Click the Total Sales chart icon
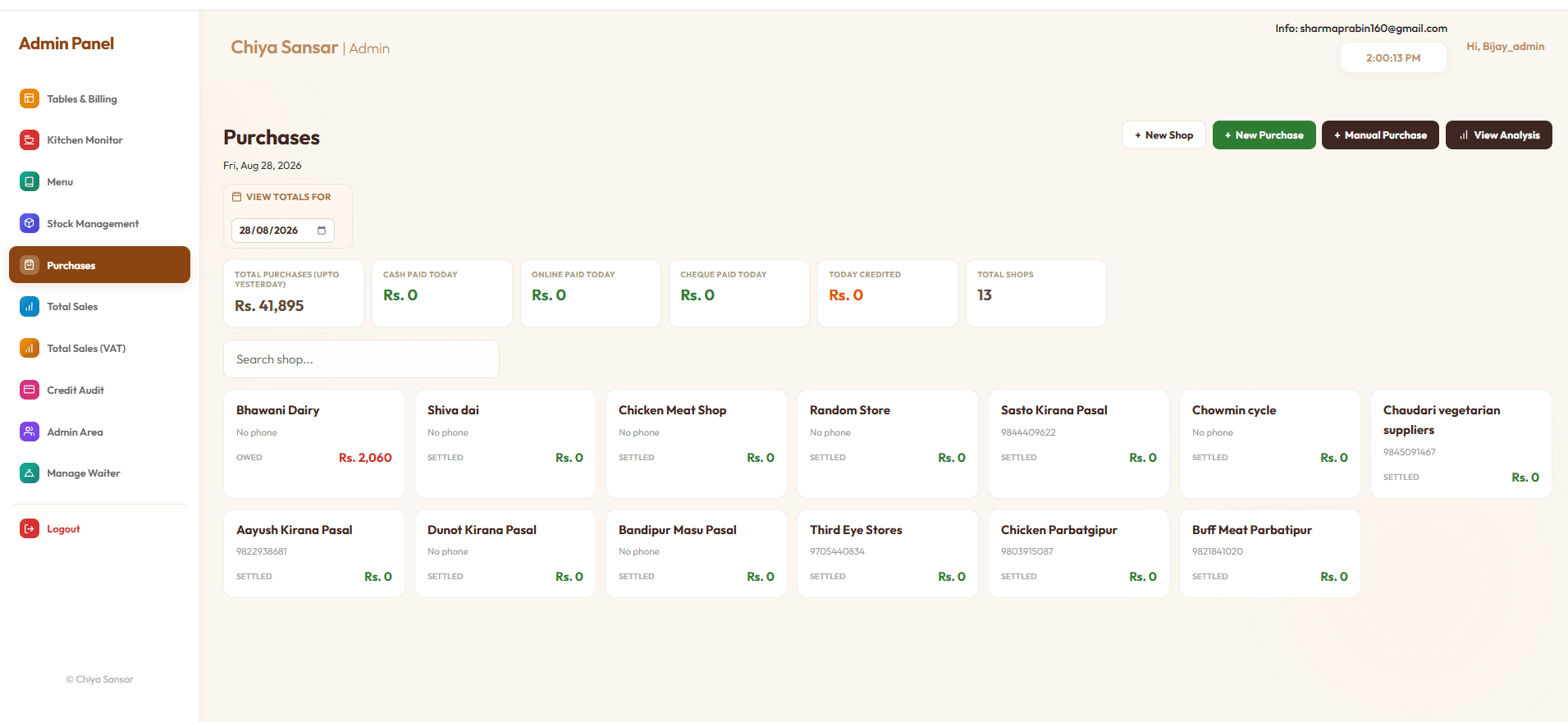The height and width of the screenshot is (722, 1568). 30,307
